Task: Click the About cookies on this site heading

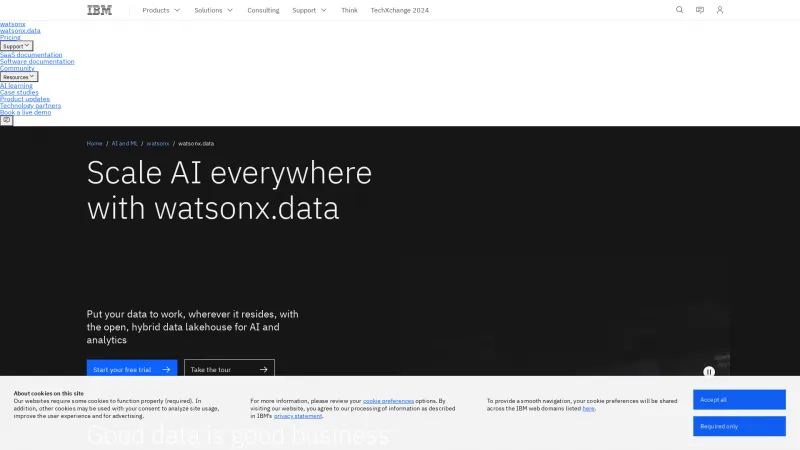Action: pyautogui.click(x=48, y=393)
